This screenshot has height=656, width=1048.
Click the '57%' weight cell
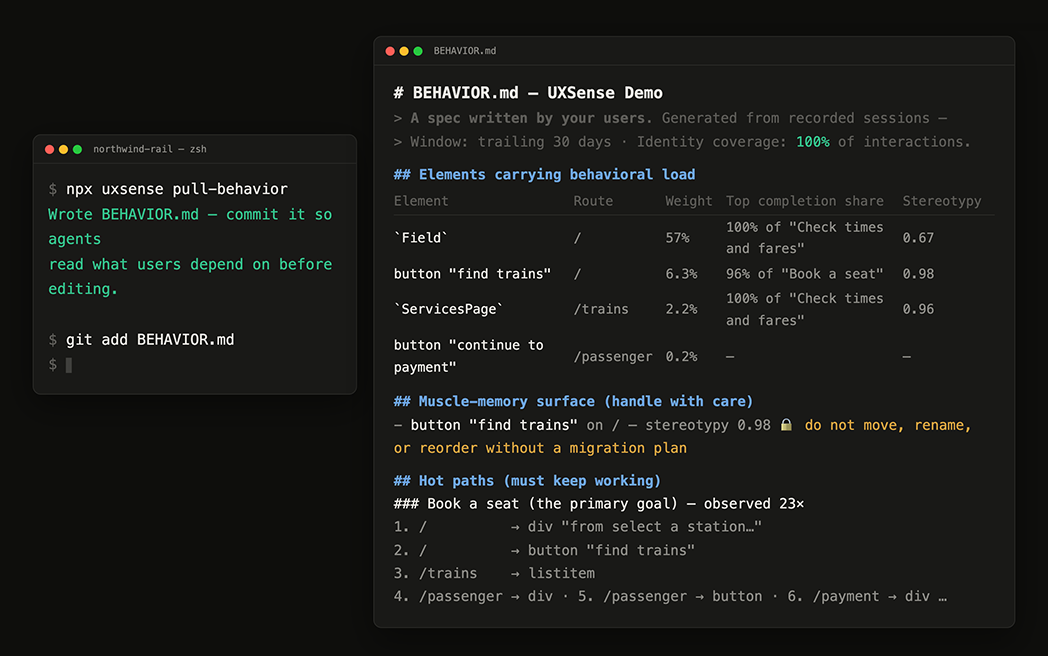(x=677, y=238)
